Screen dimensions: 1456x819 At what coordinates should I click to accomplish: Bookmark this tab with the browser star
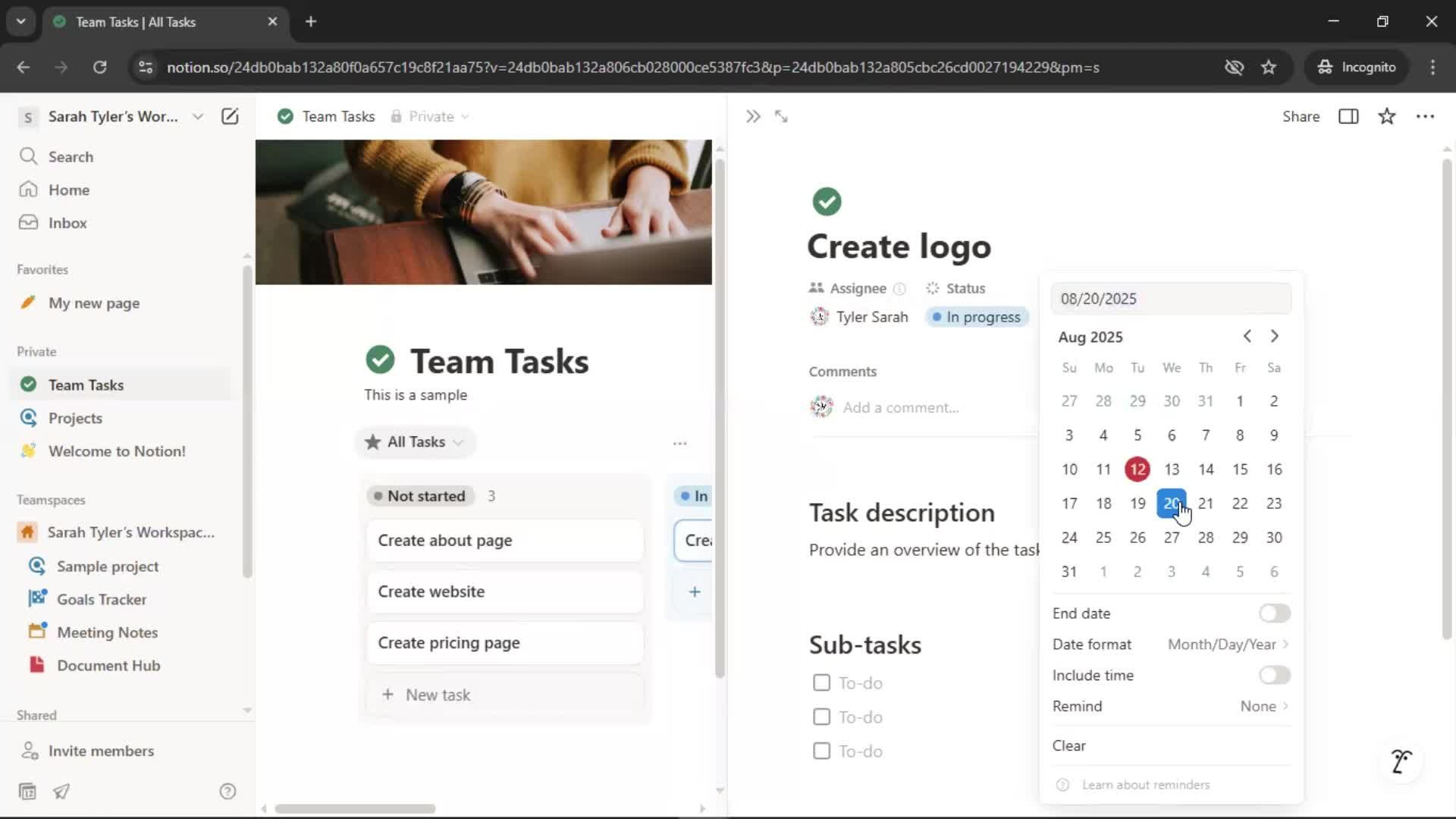point(1269,67)
